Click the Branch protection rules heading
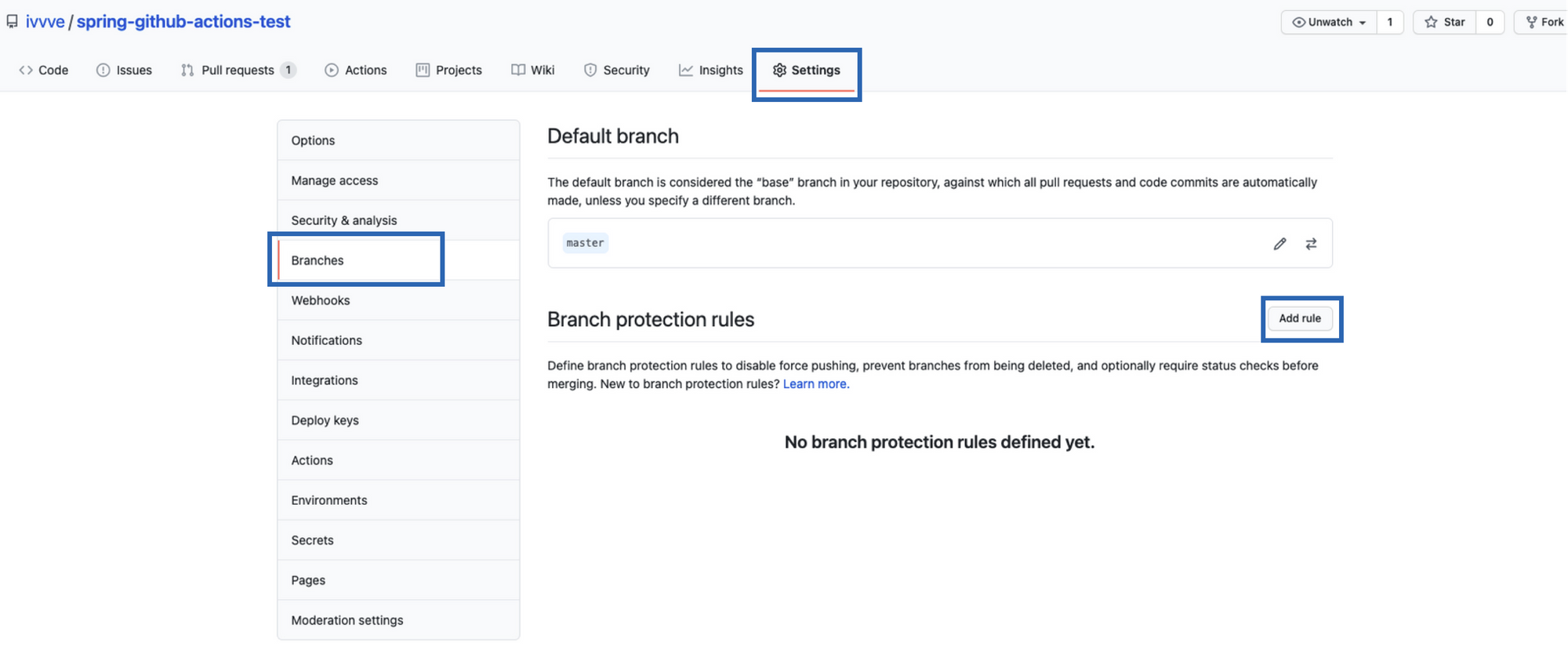The image size is (1568, 646). (x=651, y=320)
